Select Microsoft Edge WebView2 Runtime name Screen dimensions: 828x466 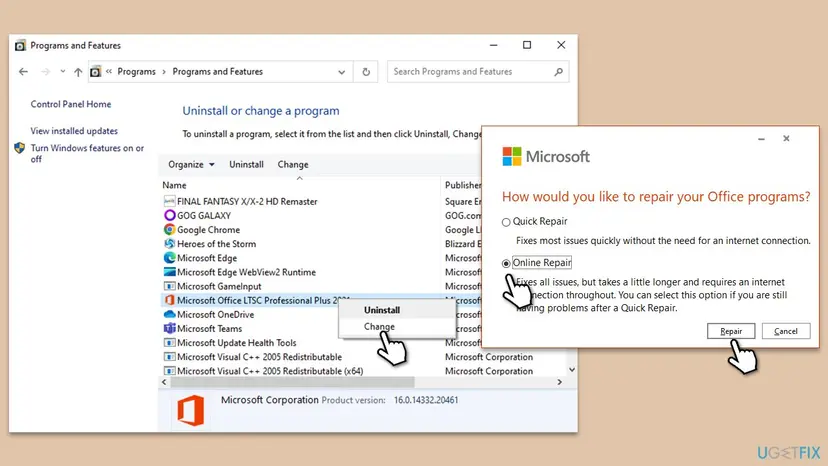pyautogui.click(x=247, y=272)
